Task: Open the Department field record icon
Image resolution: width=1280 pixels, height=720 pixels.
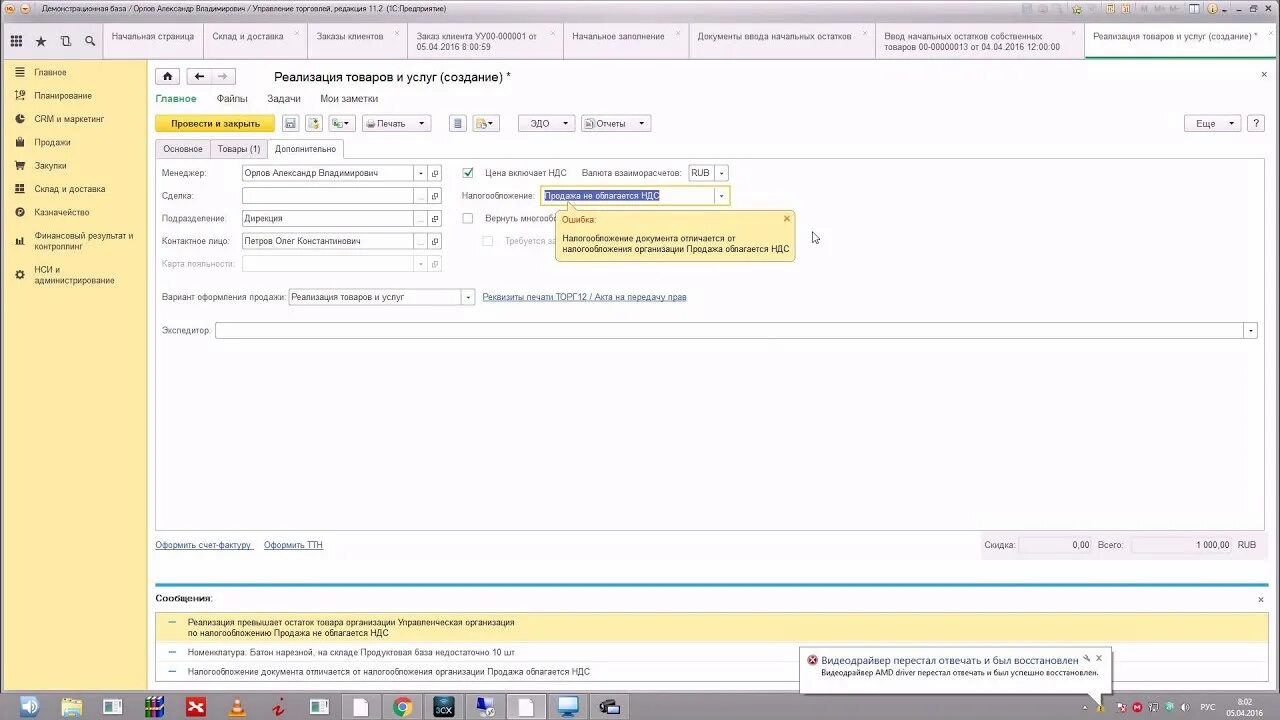Action: (x=435, y=218)
